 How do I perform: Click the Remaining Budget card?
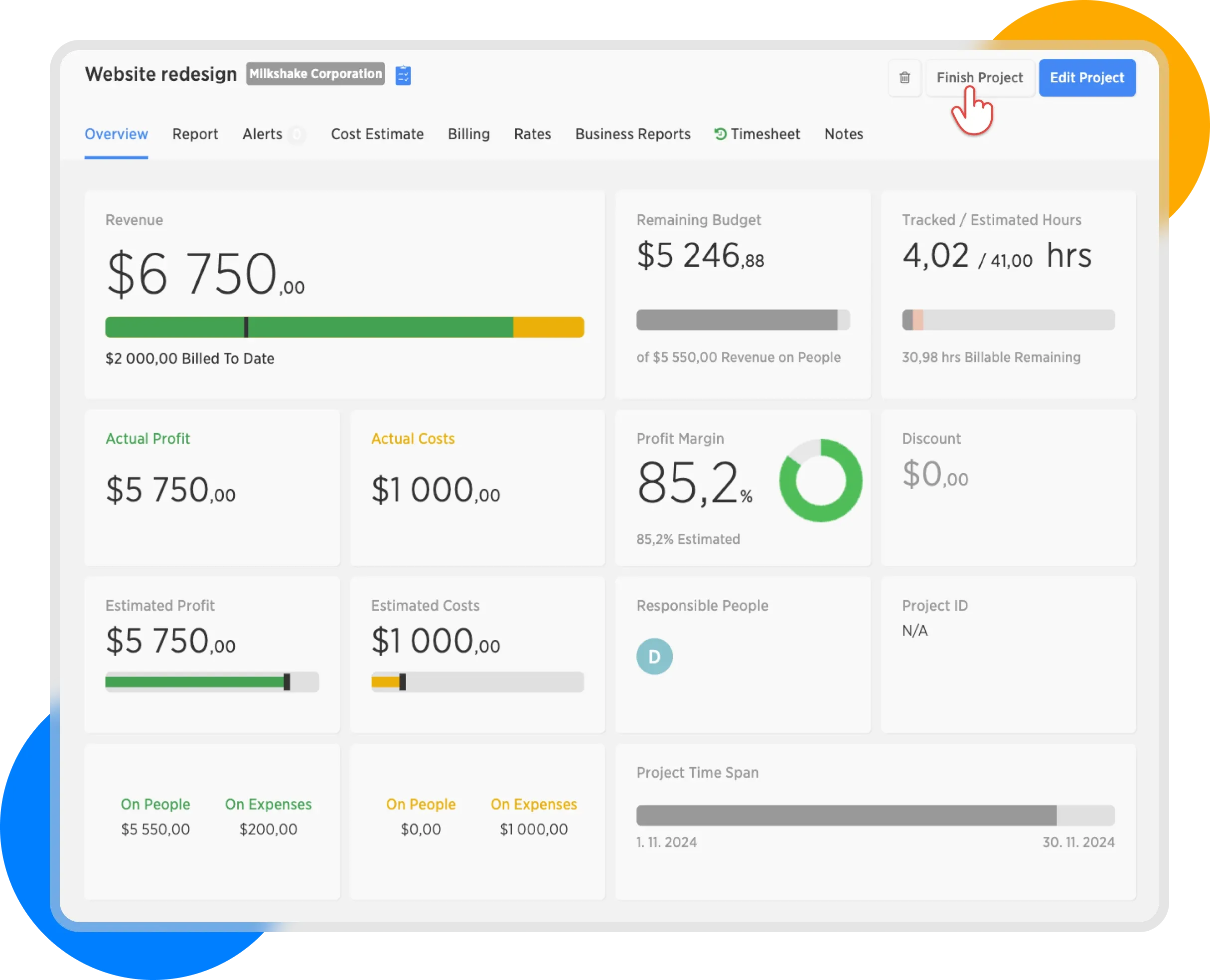coord(742,294)
